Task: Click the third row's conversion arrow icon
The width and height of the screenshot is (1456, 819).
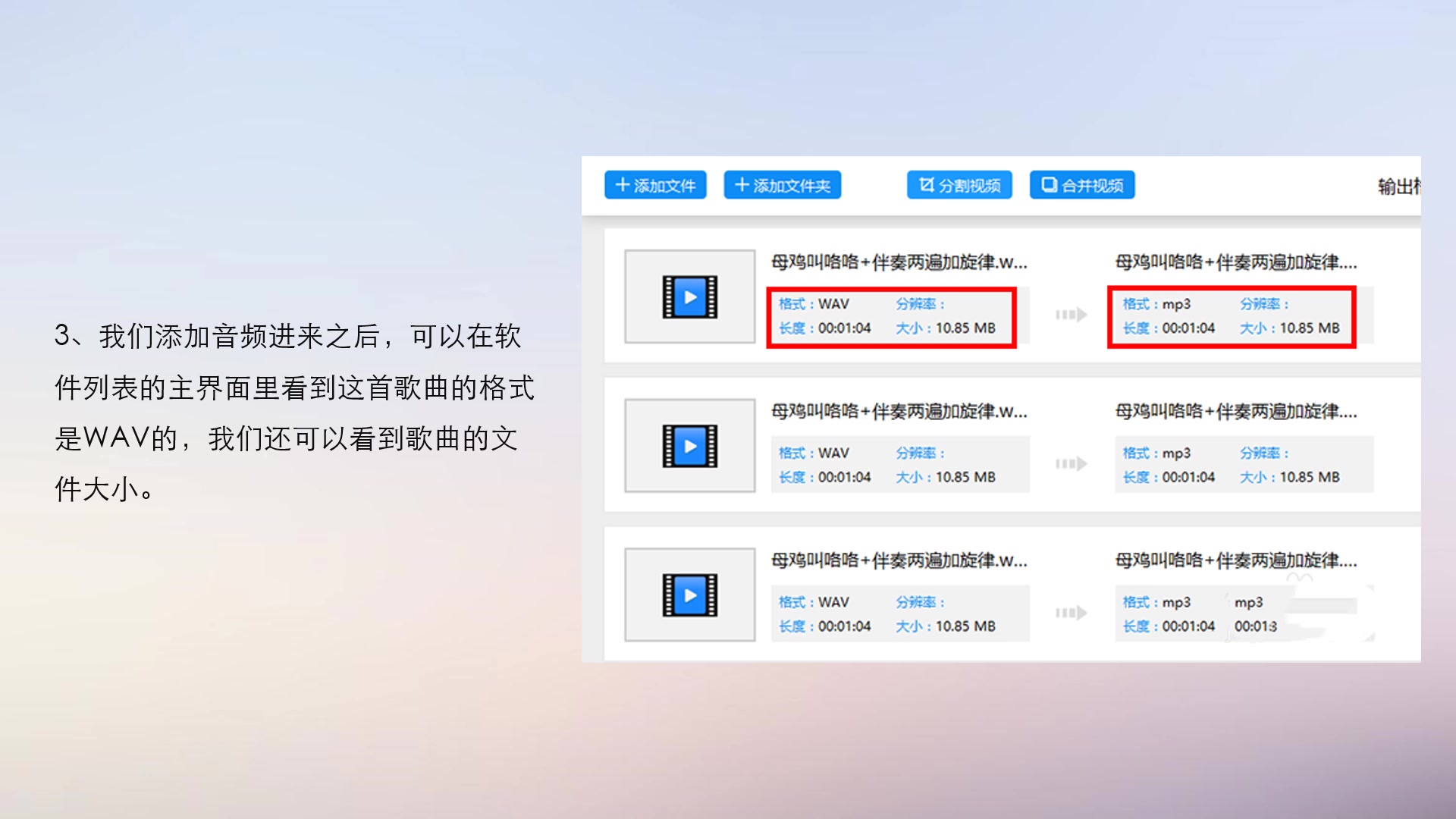Action: [x=1072, y=612]
